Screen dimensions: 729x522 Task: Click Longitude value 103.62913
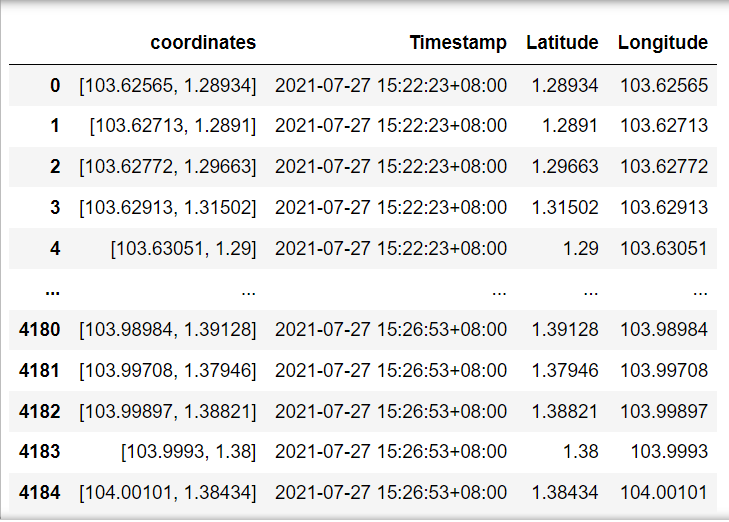664,207
